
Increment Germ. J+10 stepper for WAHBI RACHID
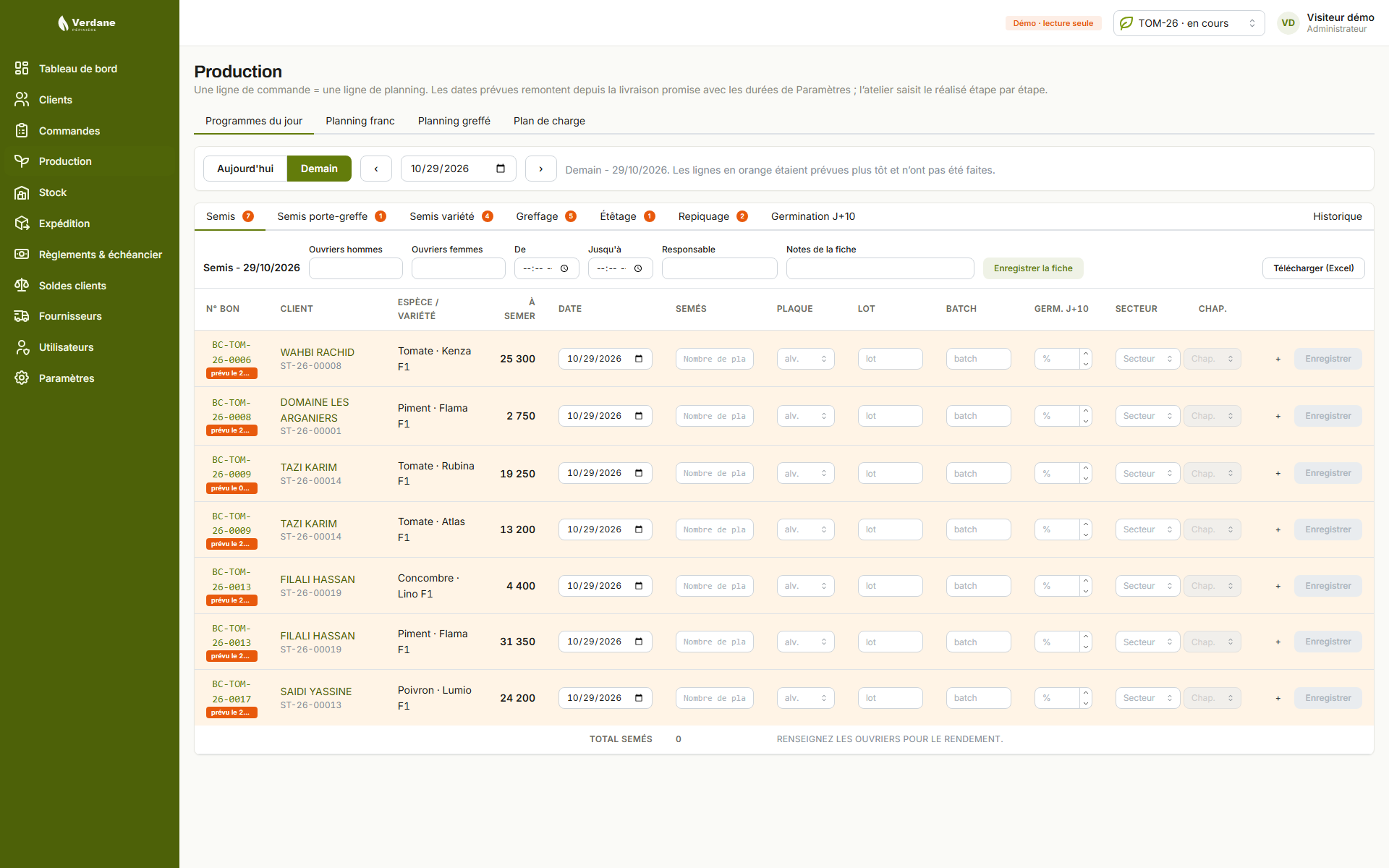1085,354
